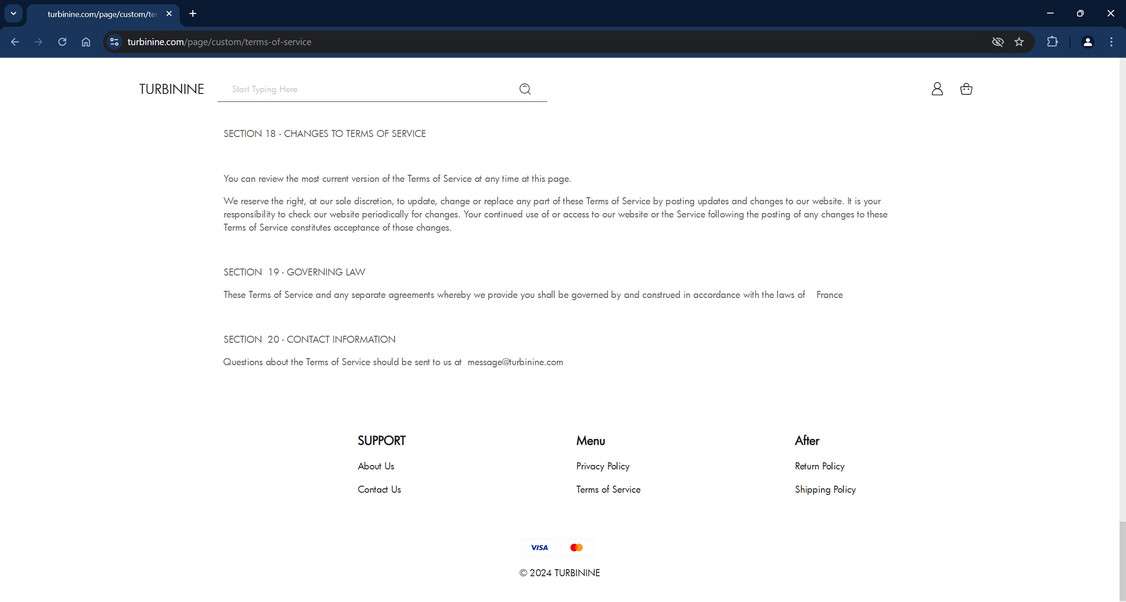
Task: Click the word France in governing law
Action: (829, 295)
